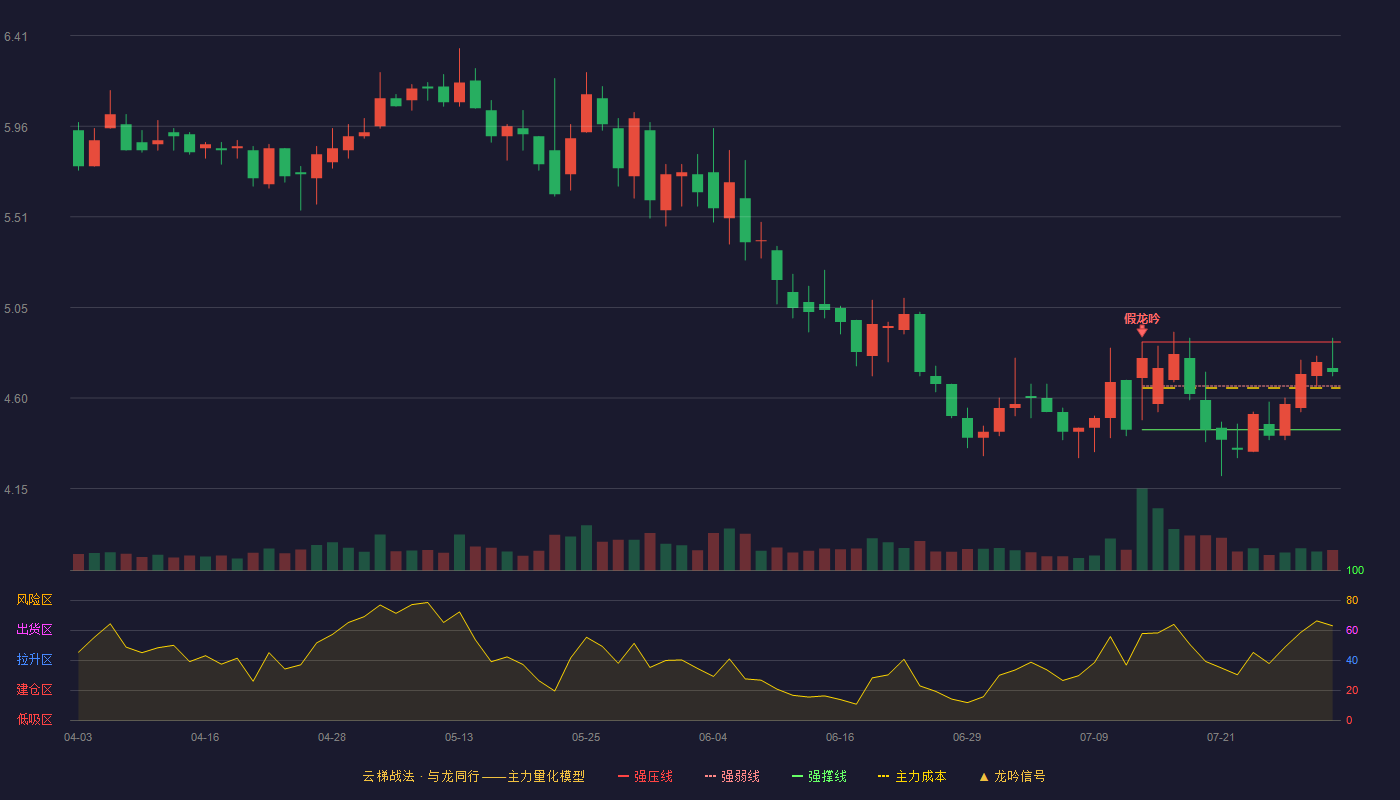
Task: Toggle the 强压线 legend entry
Action: (x=645, y=776)
